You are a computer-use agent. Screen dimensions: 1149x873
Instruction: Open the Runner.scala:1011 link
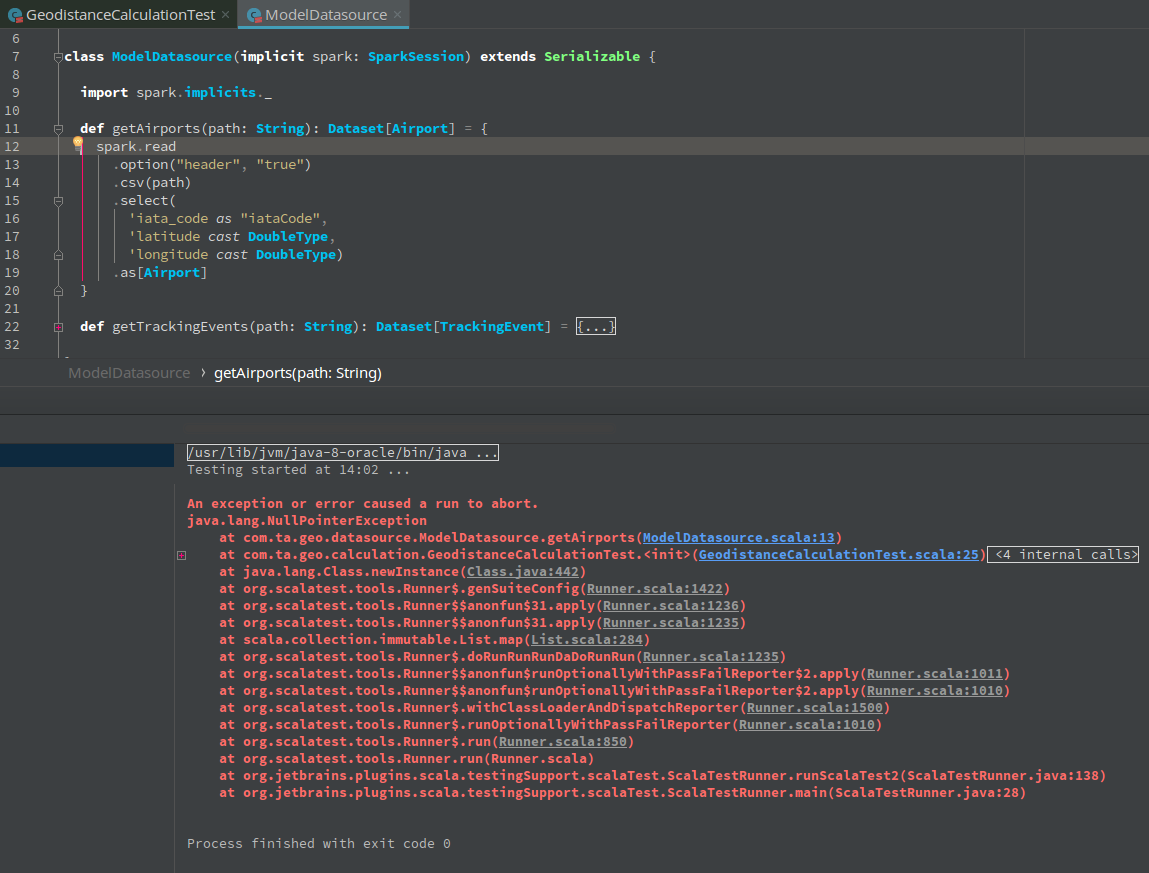(934, 673)
